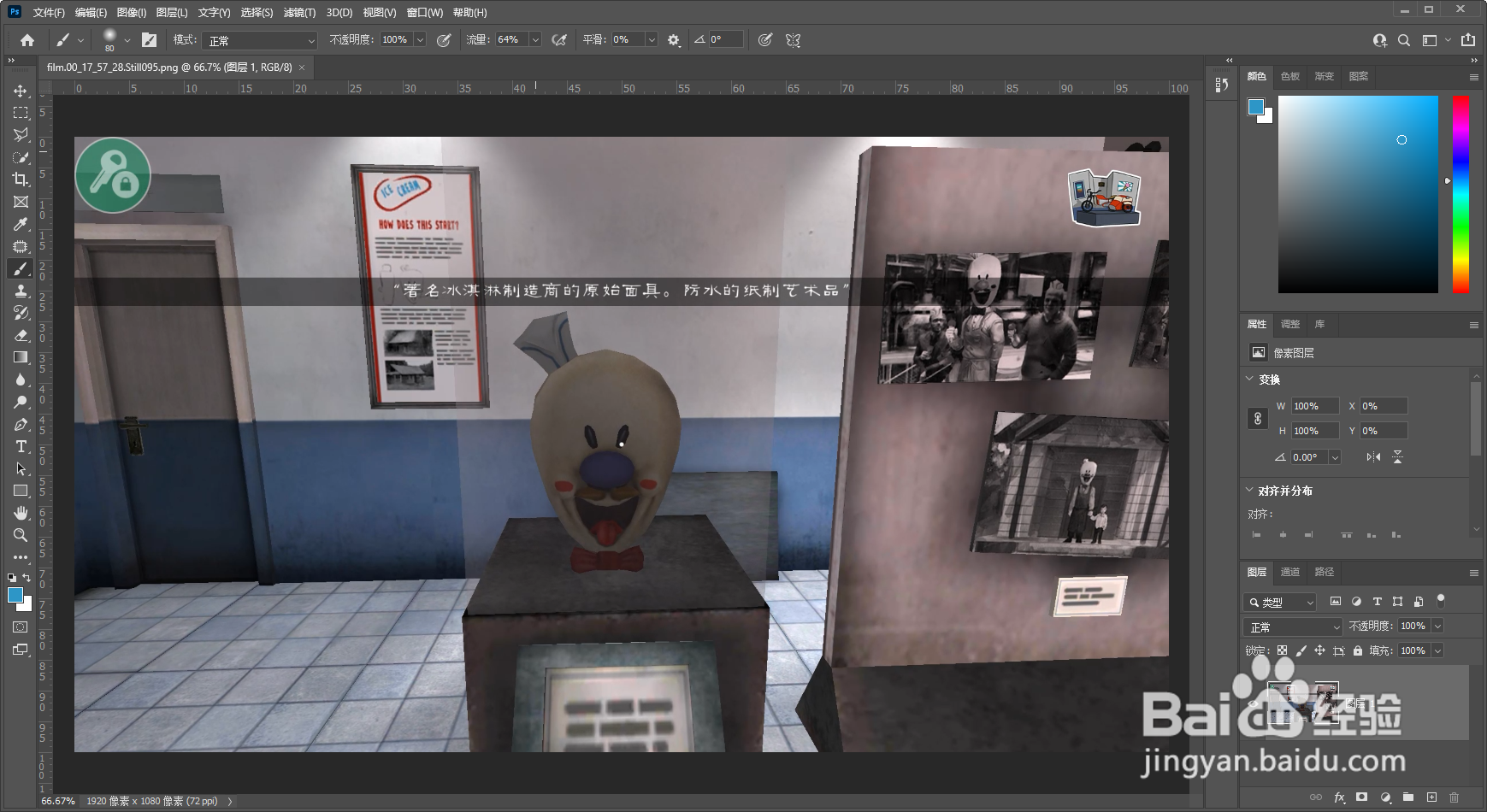Click the zoom level 66.67% field
The width and height of the screenshot is (1487, 812).
pos(58,801)
